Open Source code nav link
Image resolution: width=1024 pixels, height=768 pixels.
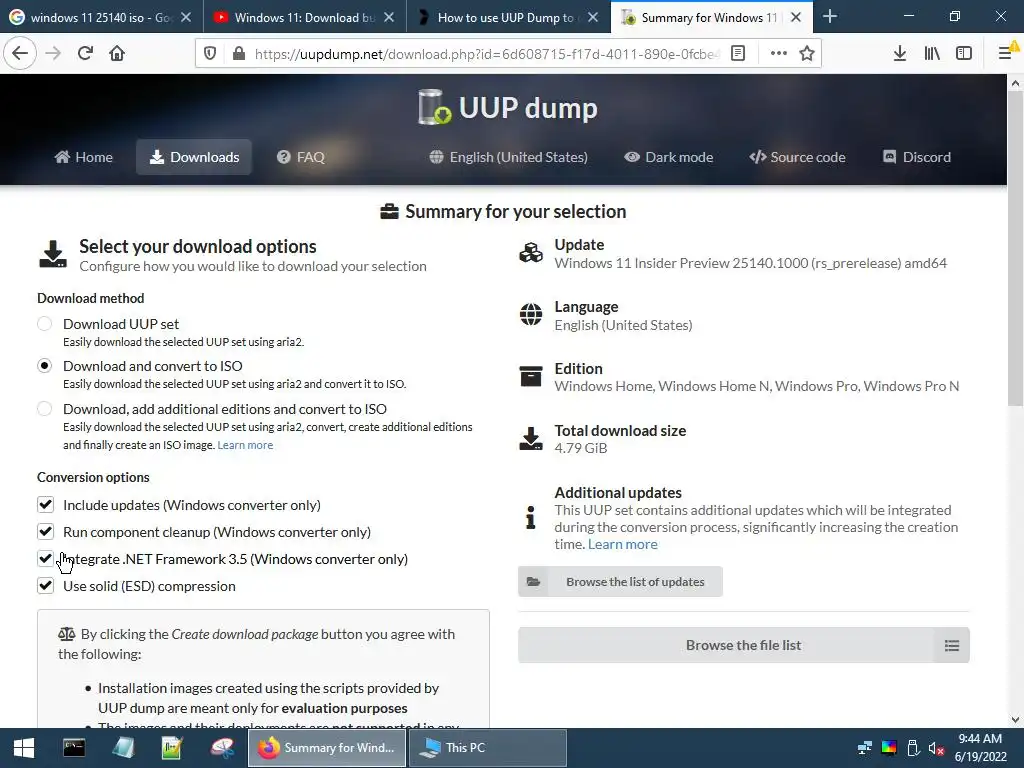[x=797, y=157]
